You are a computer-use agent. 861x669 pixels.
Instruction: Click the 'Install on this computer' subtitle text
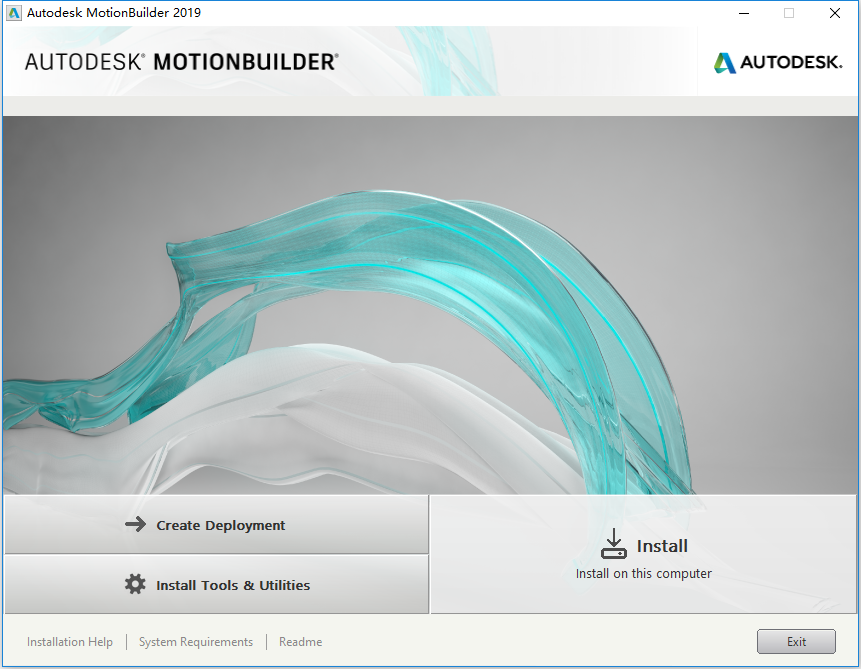[644, 573]
